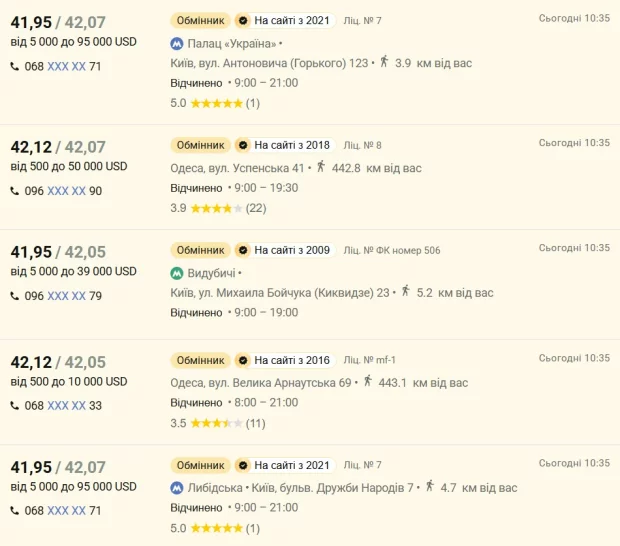Reveal the hidden digits of 096 XXX XX 79
This screenshot has width=620, height=546.
(x=66, y=296)
